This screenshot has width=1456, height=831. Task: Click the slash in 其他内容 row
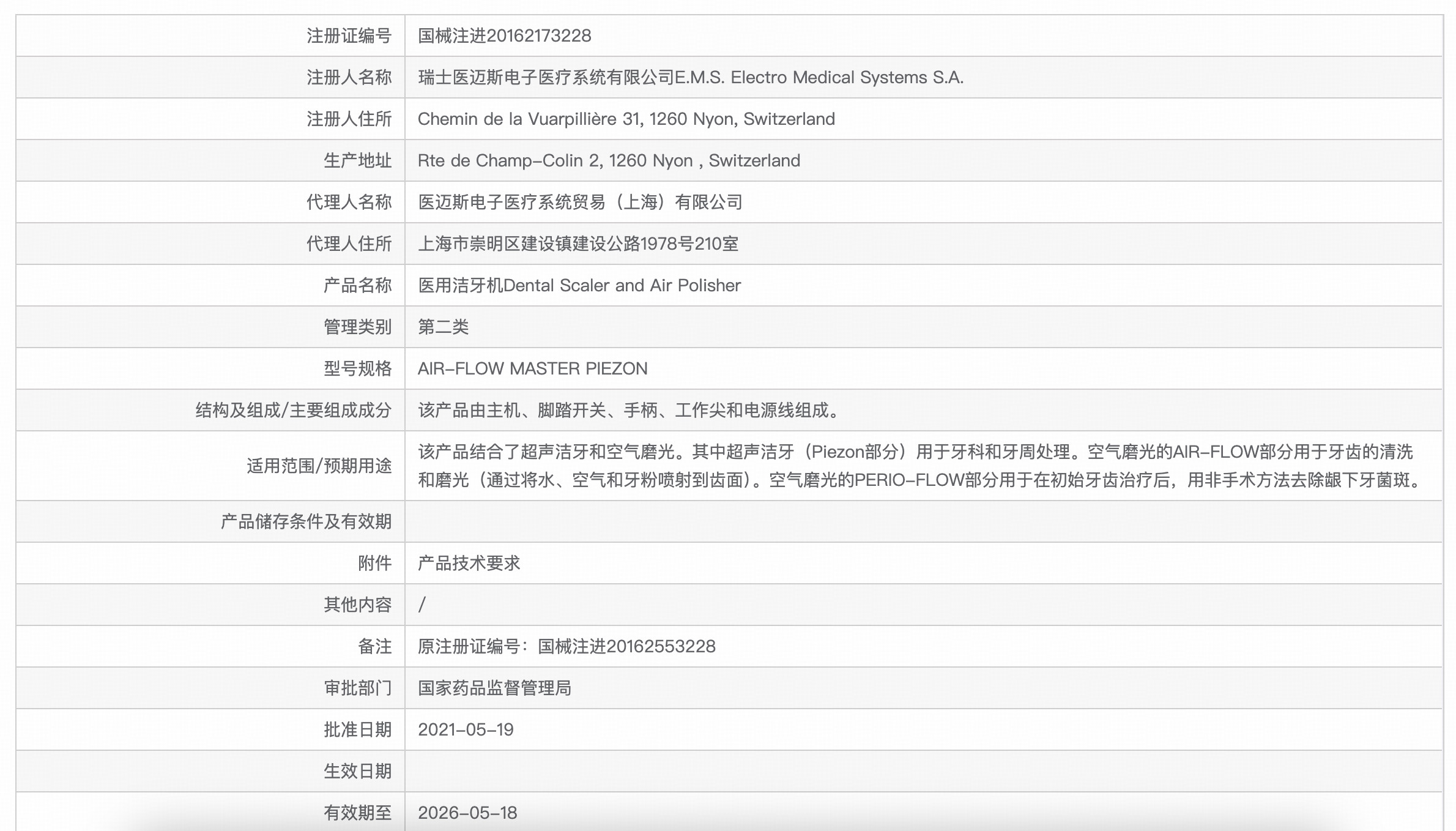tap(423, 605)
